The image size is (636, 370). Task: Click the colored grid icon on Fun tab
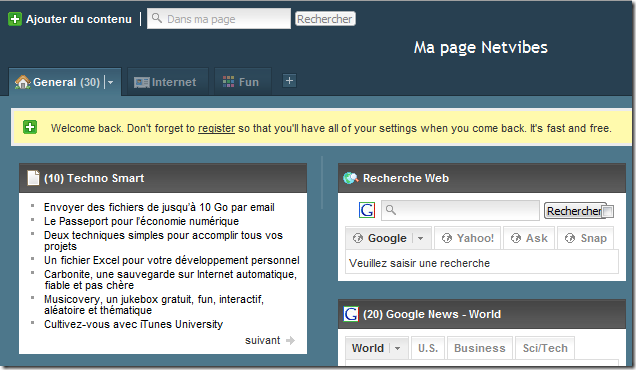[228, 82]
